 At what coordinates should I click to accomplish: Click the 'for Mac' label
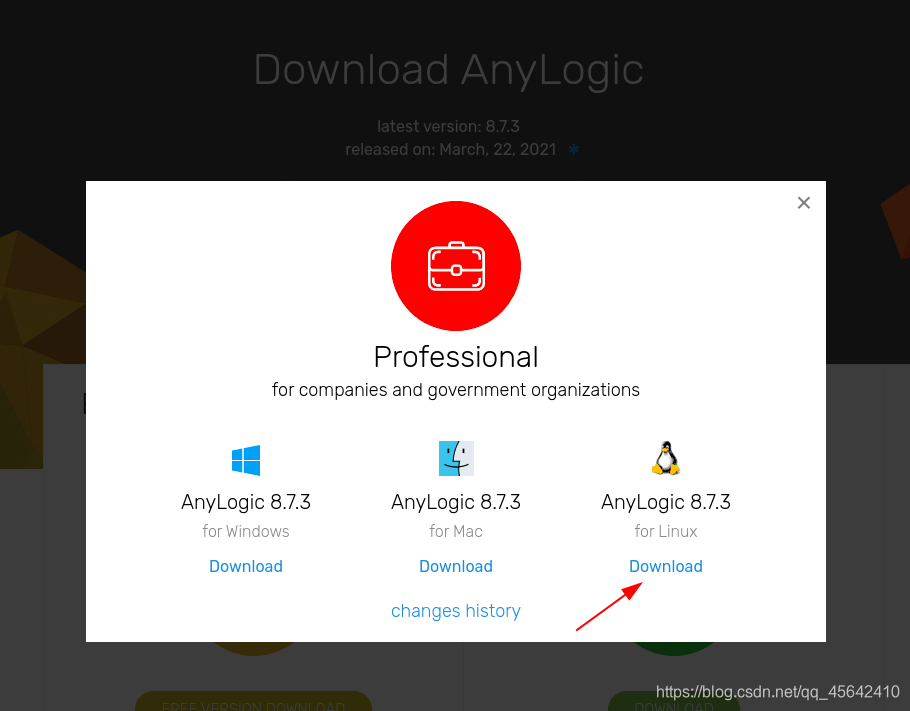[456, 531]
